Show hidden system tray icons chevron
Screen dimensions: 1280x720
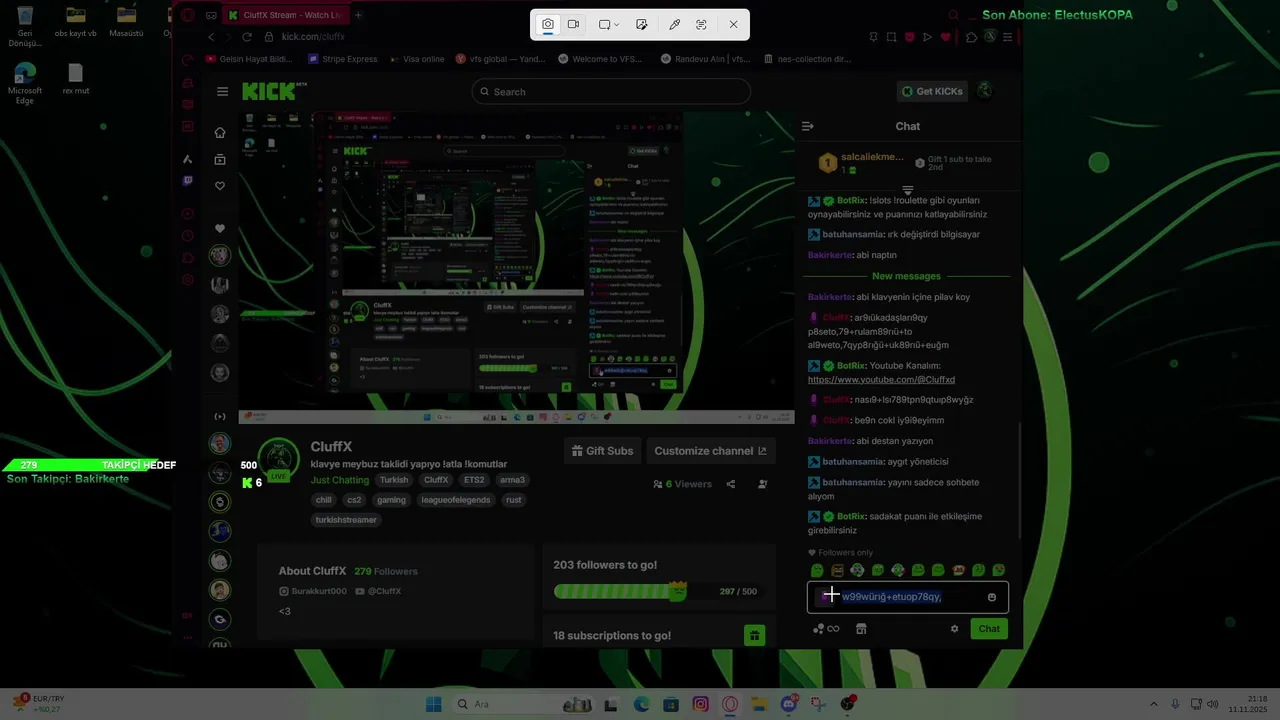[1154, 704]
